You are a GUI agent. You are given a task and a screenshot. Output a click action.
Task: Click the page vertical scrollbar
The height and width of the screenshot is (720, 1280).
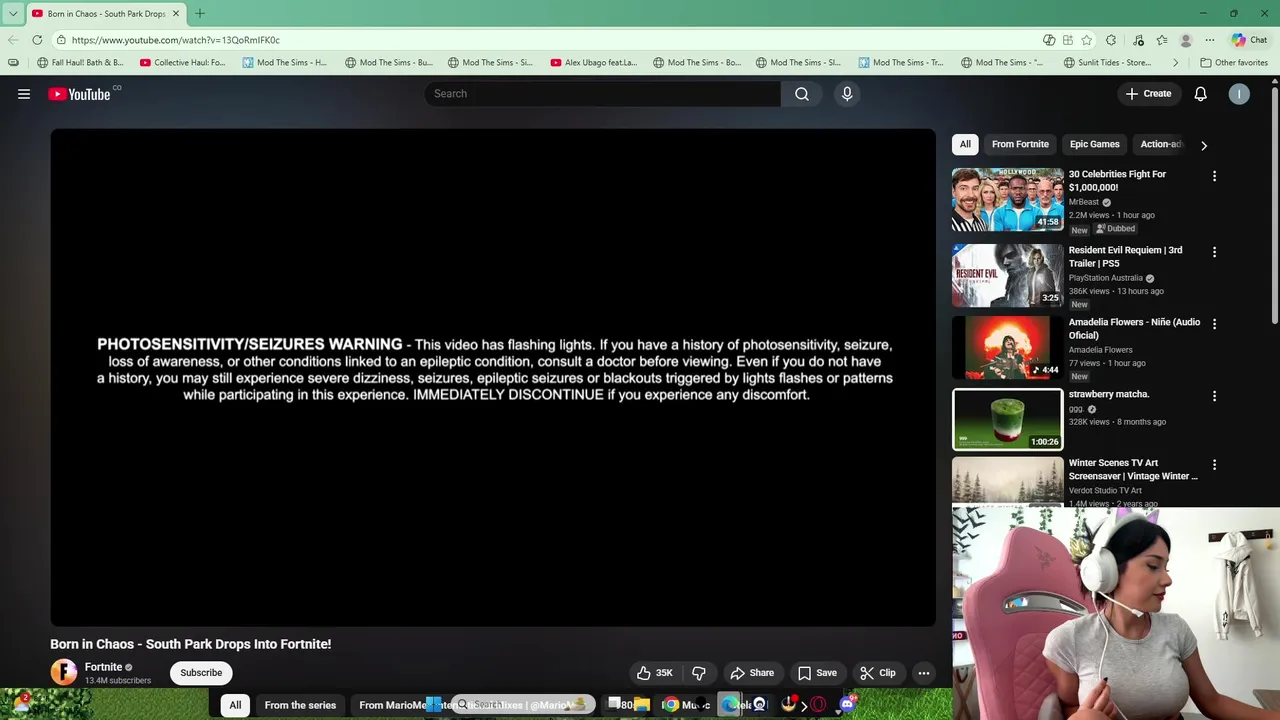pyautogui.click(x=1274, y=205)
